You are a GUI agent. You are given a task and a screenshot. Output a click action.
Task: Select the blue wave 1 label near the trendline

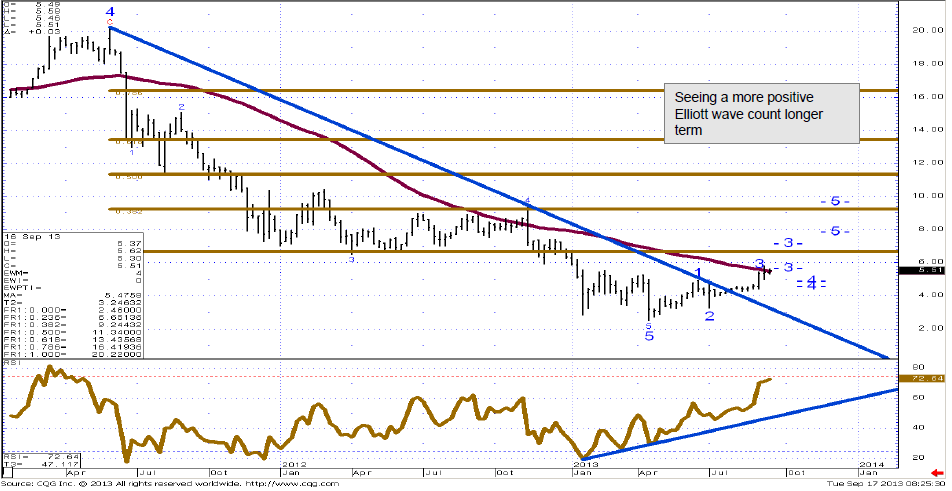[x=698, y=273]
